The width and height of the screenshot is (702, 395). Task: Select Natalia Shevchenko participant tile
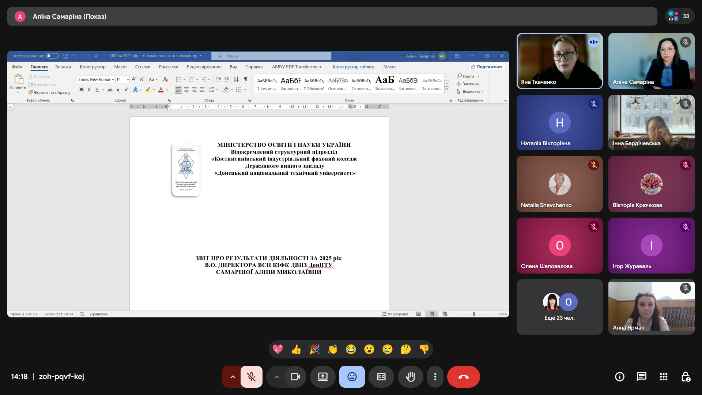click(x=560, y=184)
